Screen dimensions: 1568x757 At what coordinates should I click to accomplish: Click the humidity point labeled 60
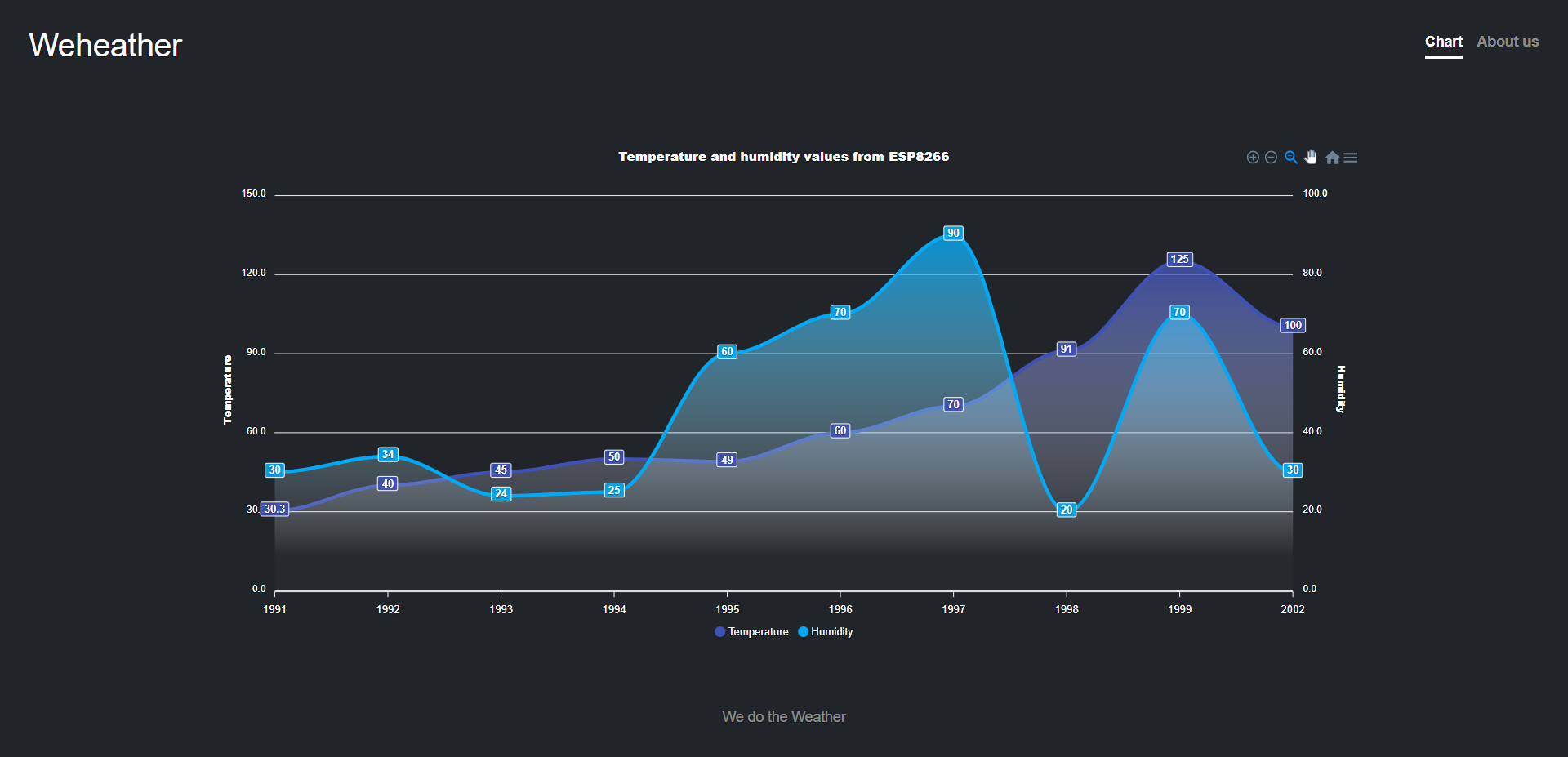[727, 352]
